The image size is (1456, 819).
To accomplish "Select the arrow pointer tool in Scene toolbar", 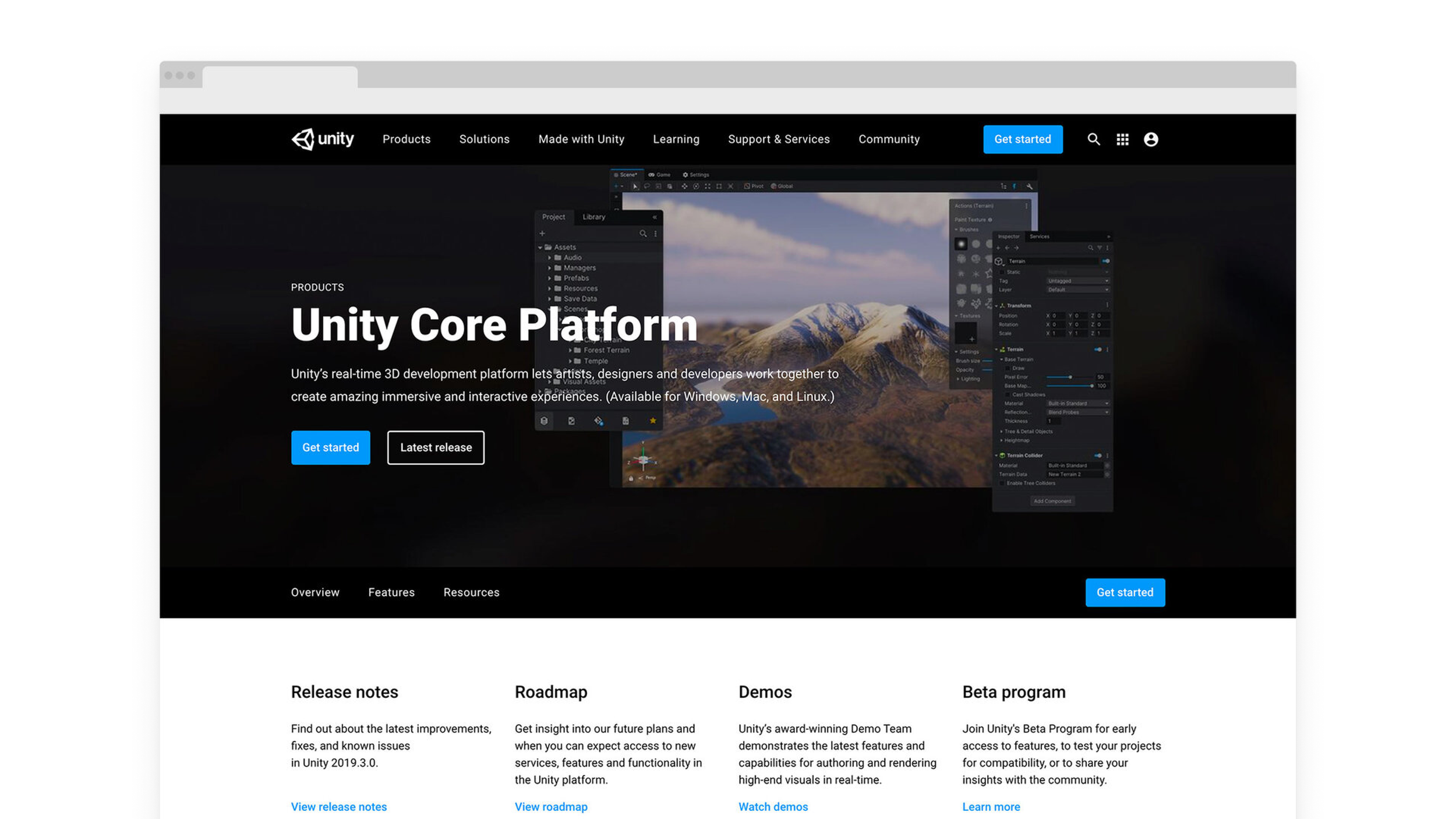I will [x=635, y=186].
